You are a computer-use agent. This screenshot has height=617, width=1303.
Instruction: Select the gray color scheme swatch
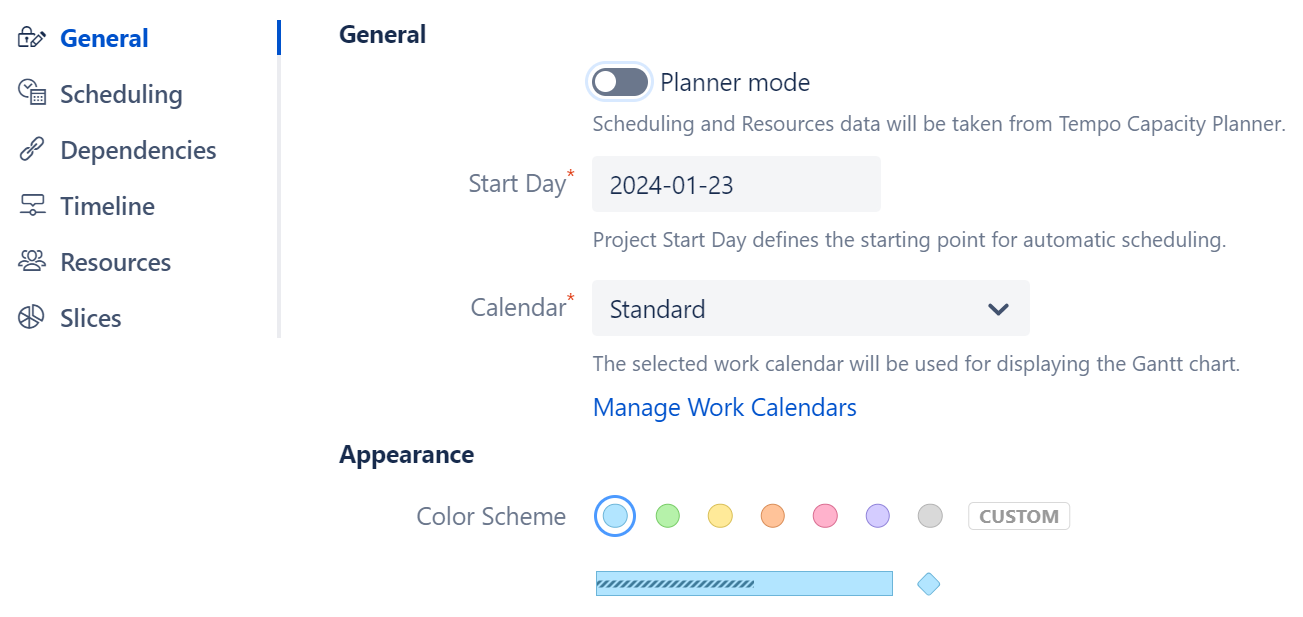(928, 516)
